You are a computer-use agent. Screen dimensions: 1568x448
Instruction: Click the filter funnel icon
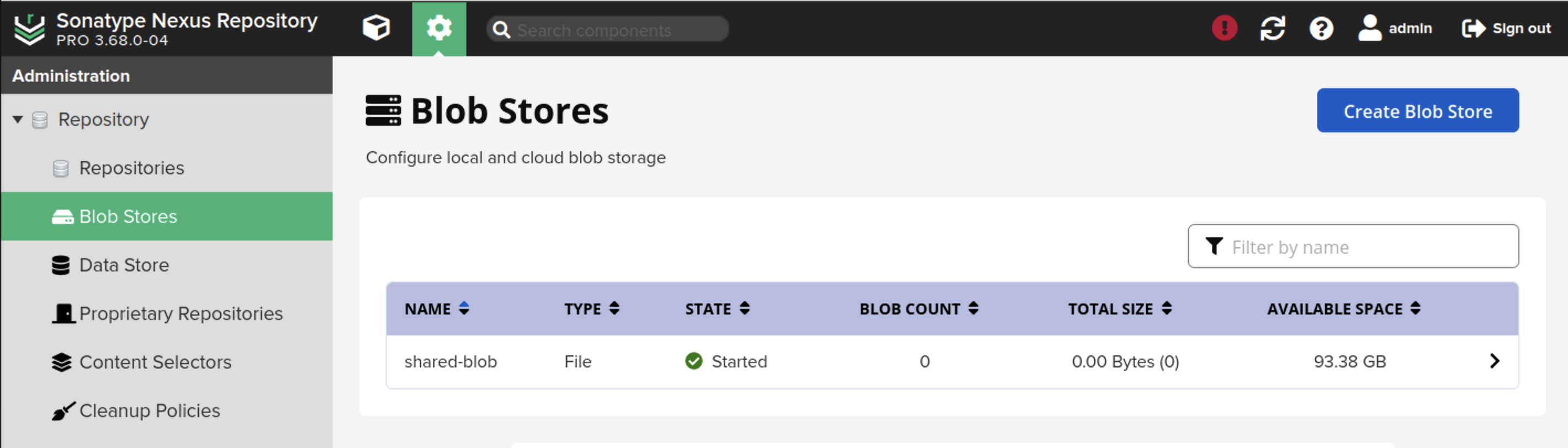tap(1214, 246)
